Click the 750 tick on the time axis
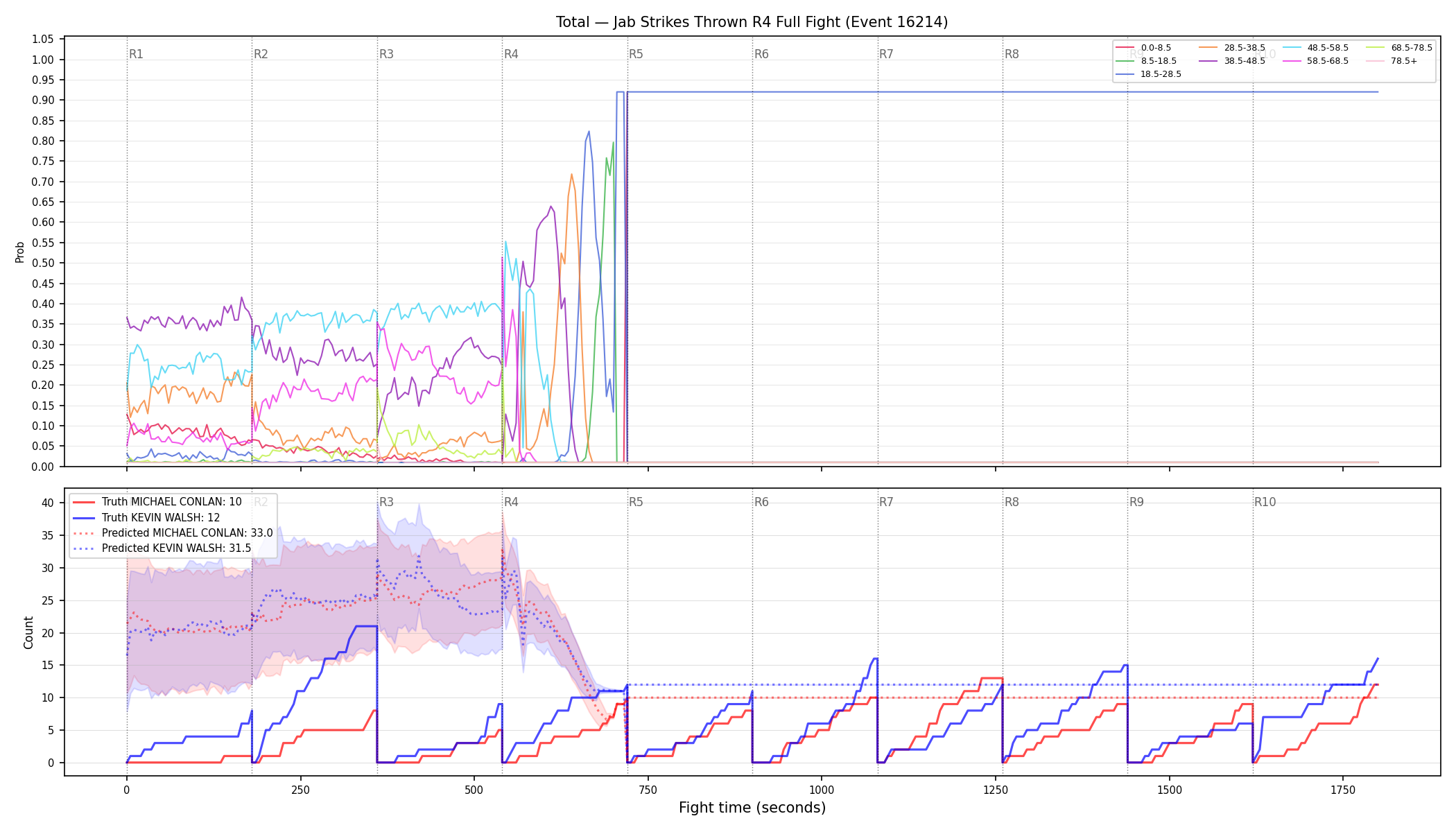The height and width of the screenshot is (832, 1456). [648, 790]
